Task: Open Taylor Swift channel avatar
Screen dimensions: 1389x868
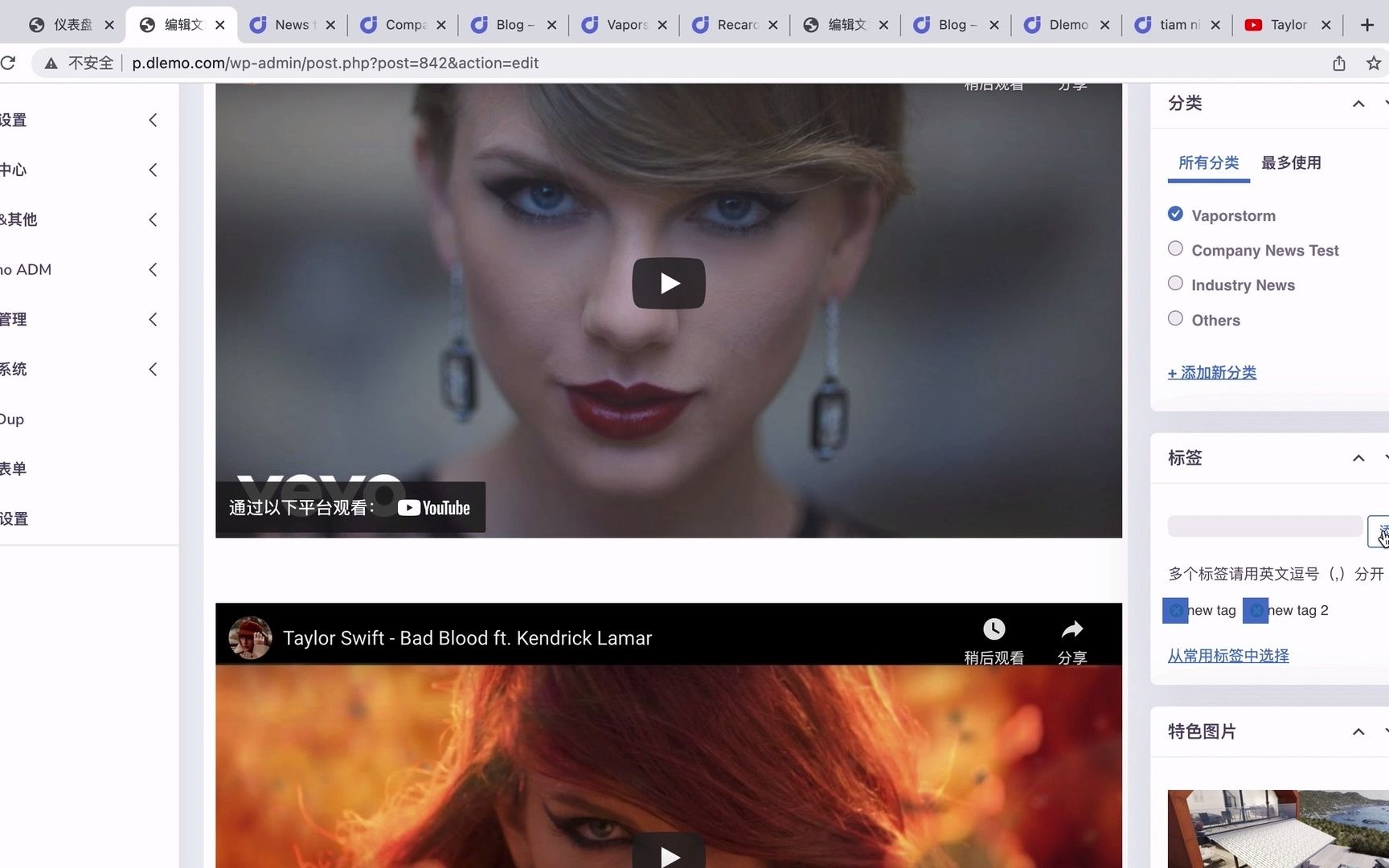Action: pos(250,638)
